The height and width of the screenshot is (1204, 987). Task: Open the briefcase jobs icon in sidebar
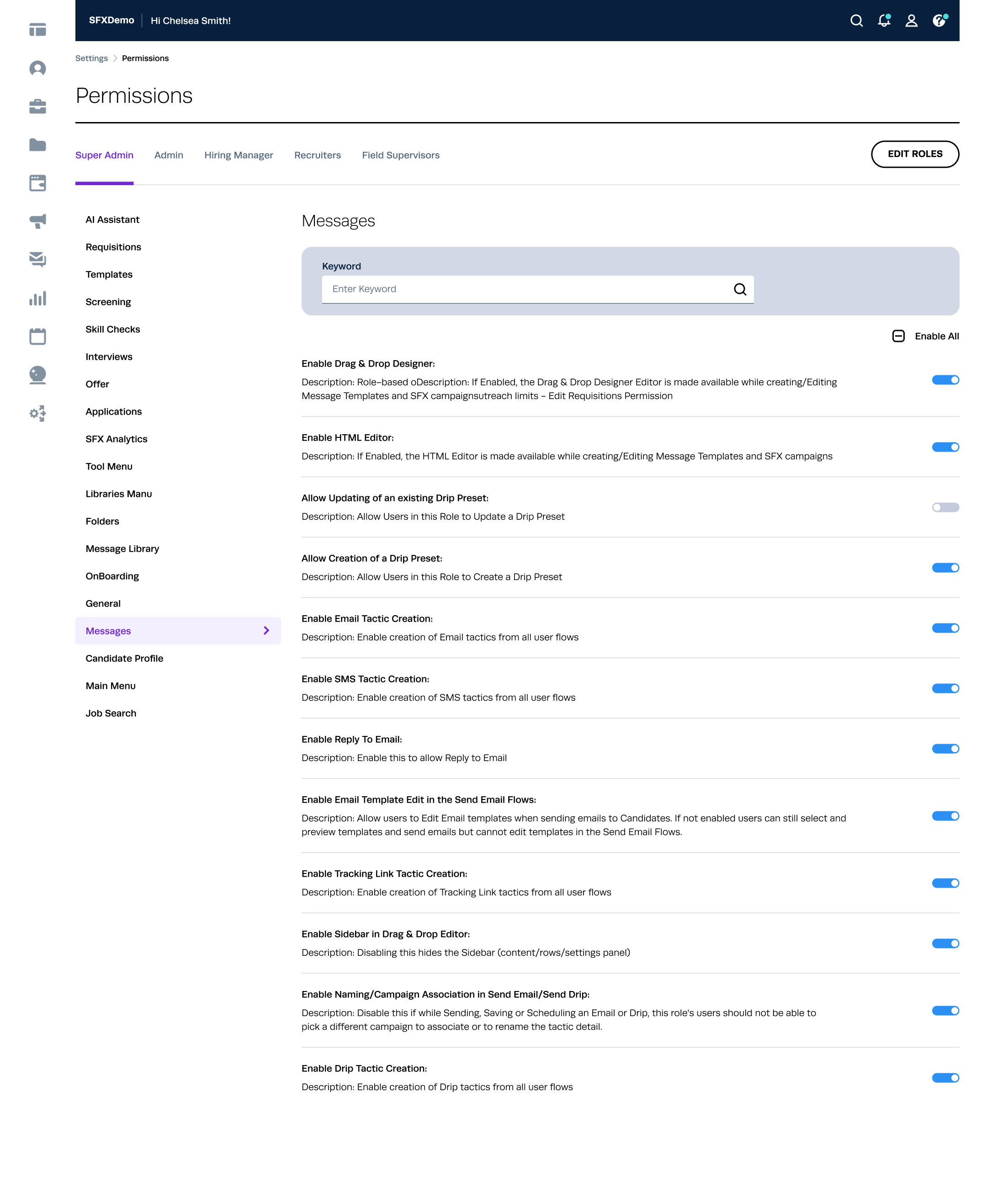37,107
